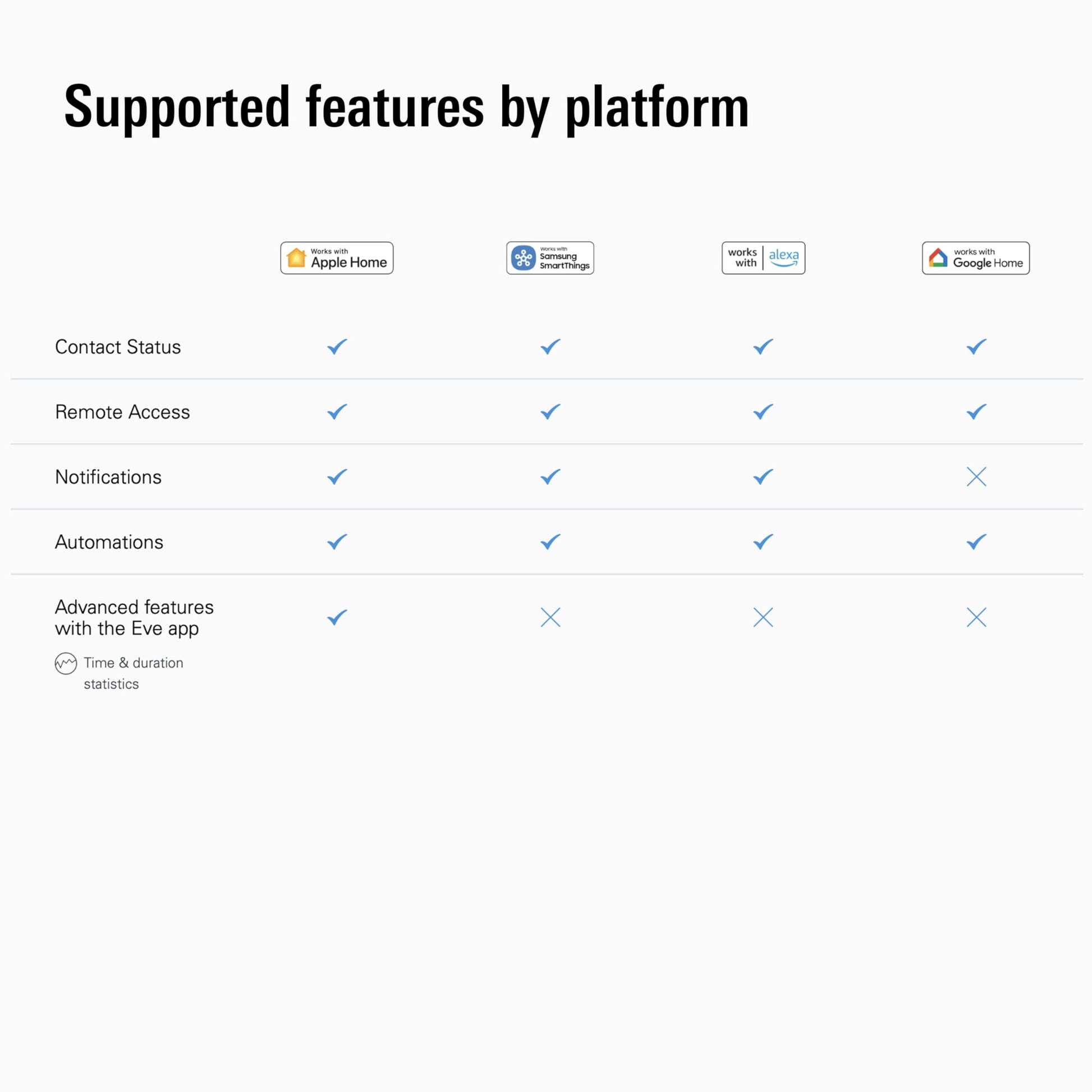1092x1092 pixels.
Task: Click the Contact Status row label
Action: [x=118, y=347]
